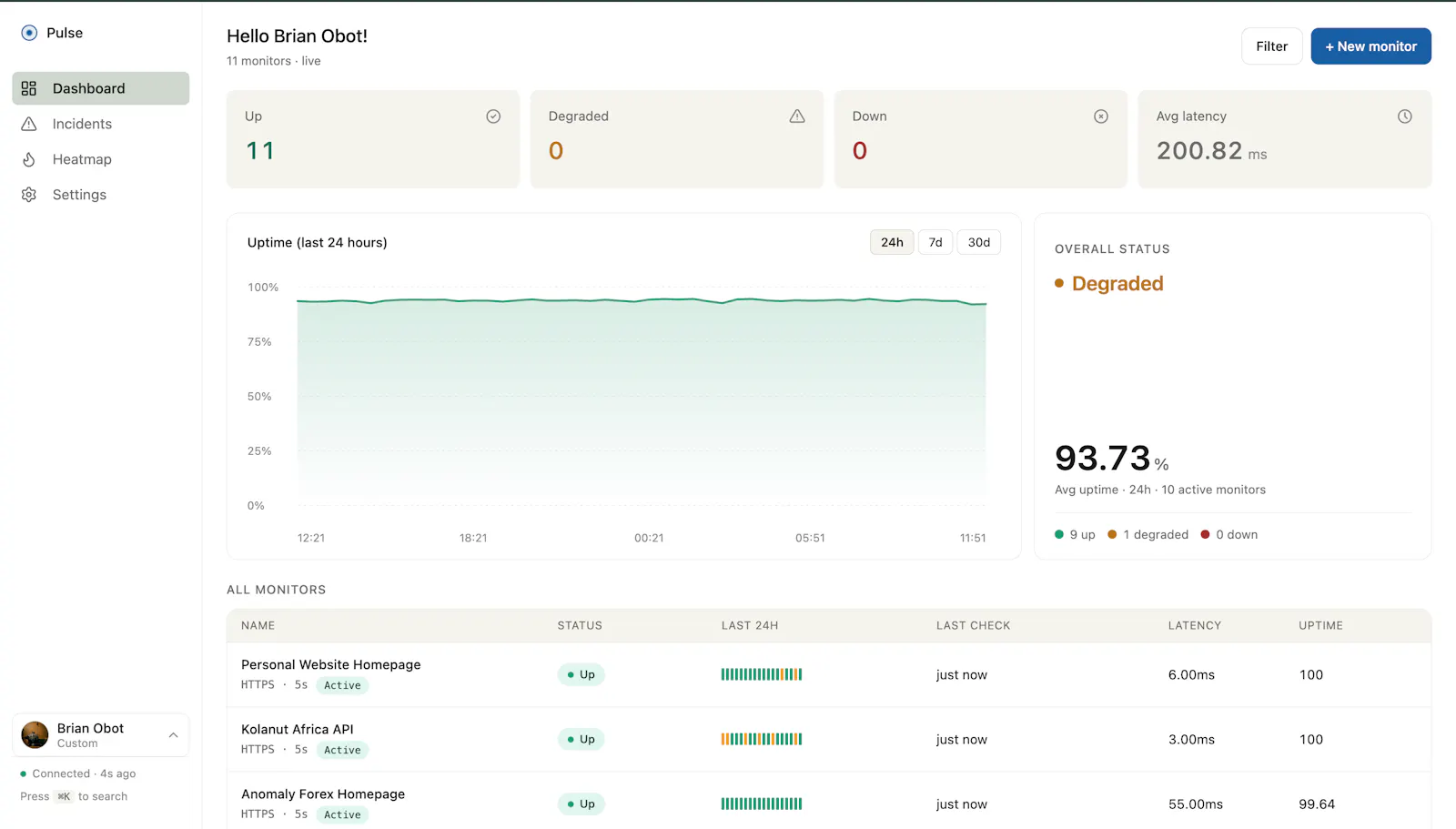This screenshot has height=829, width=1456.
Task: Click the Hello Brian Obot! heading
Action: click(297, 36)
